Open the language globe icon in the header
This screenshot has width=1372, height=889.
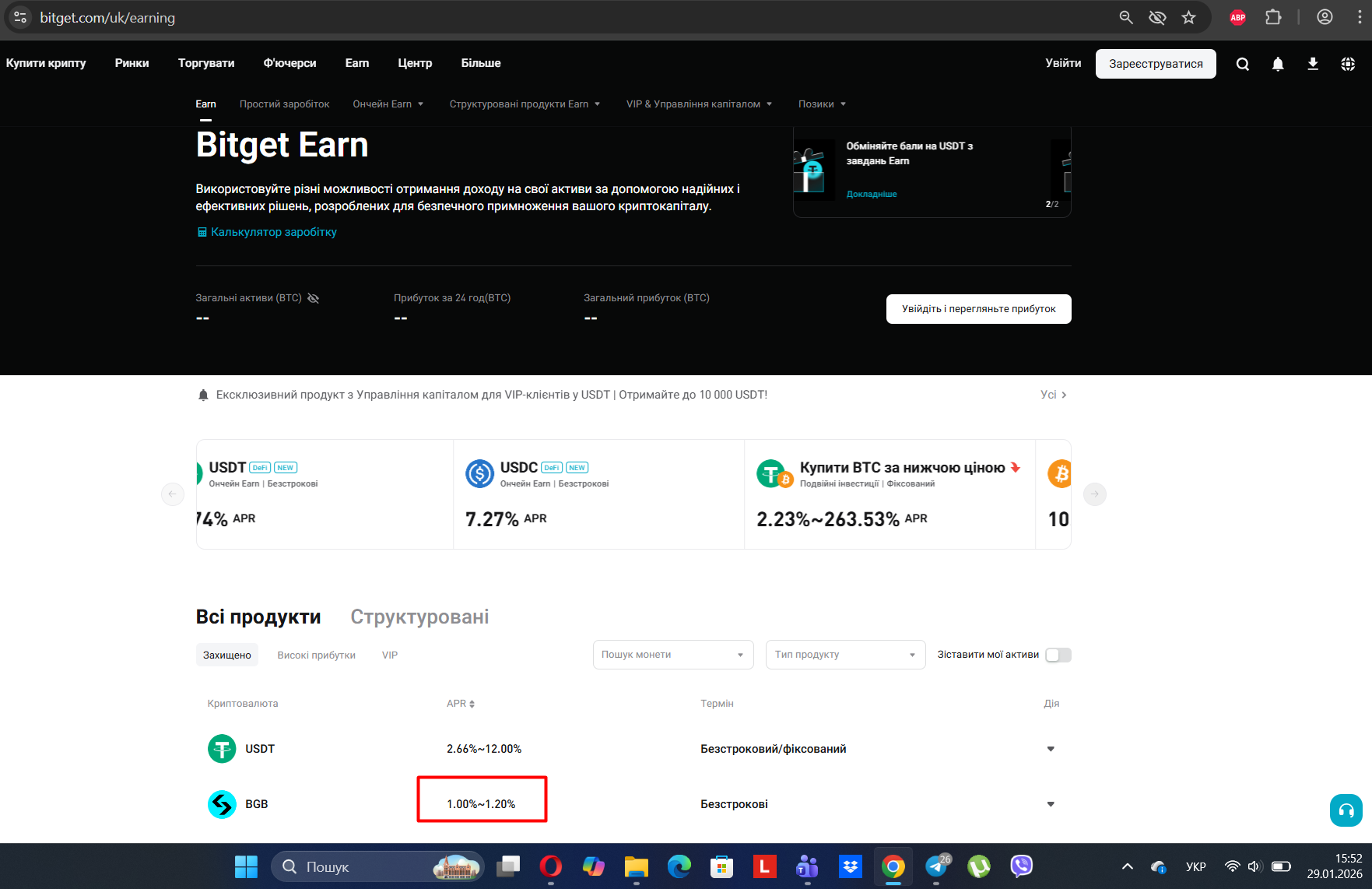[1348, 64]
